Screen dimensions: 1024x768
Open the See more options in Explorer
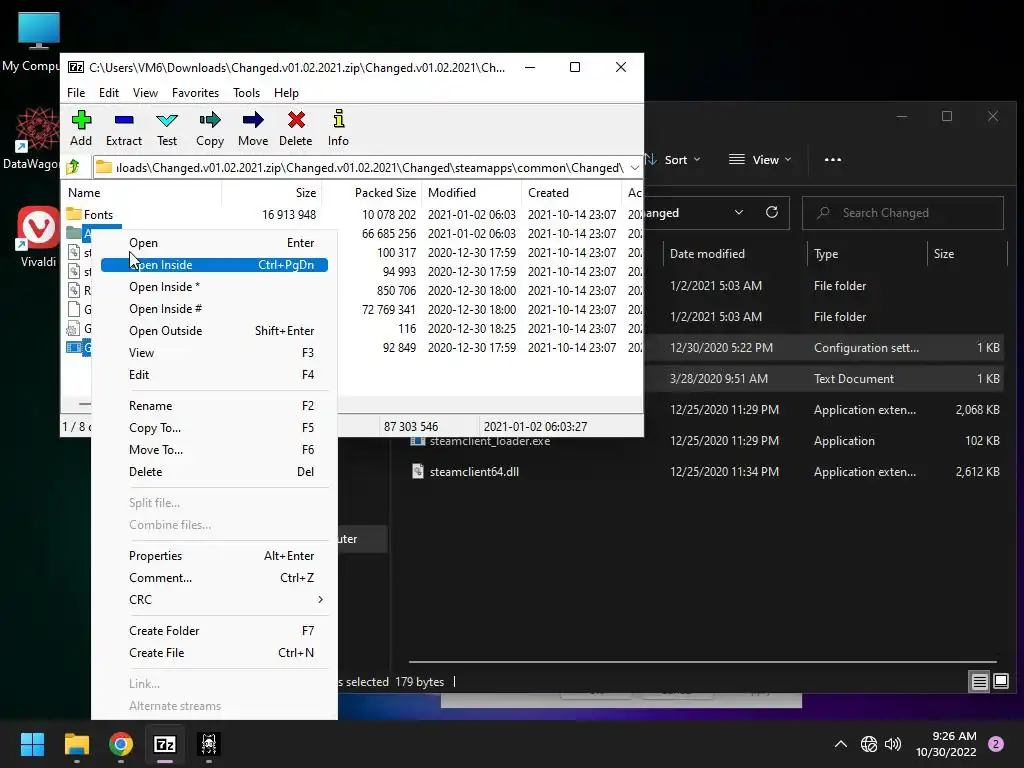tap(833, 159)
